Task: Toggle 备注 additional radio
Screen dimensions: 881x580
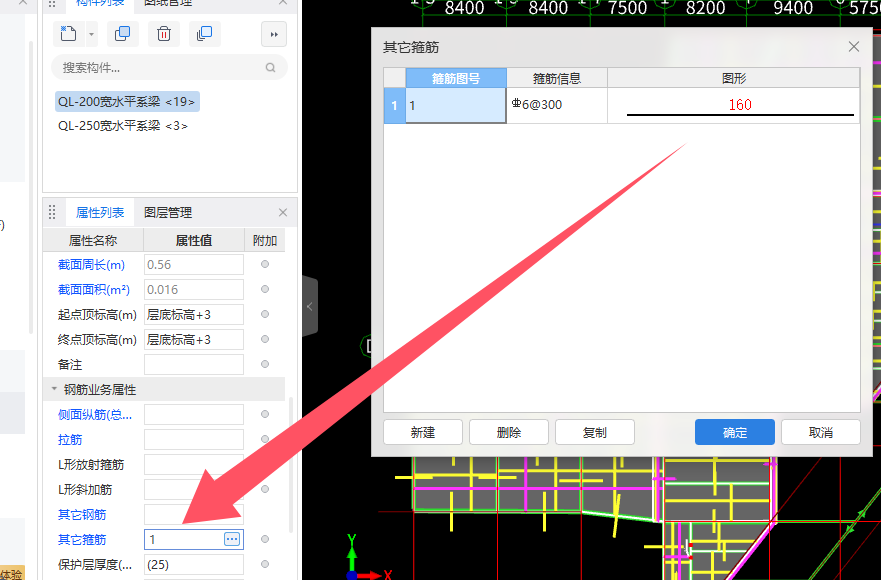Action: tap(265, 364)
